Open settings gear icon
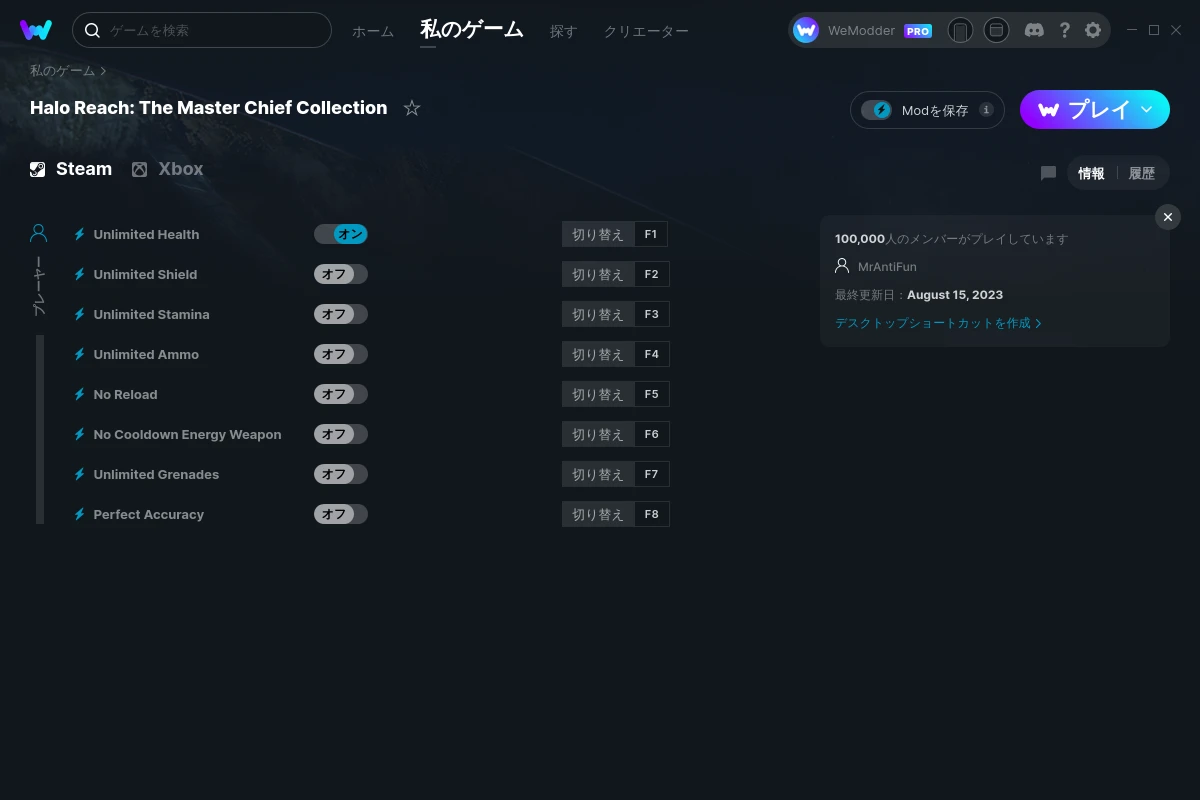This screenshot has width=1200, height=800. 1093,30
